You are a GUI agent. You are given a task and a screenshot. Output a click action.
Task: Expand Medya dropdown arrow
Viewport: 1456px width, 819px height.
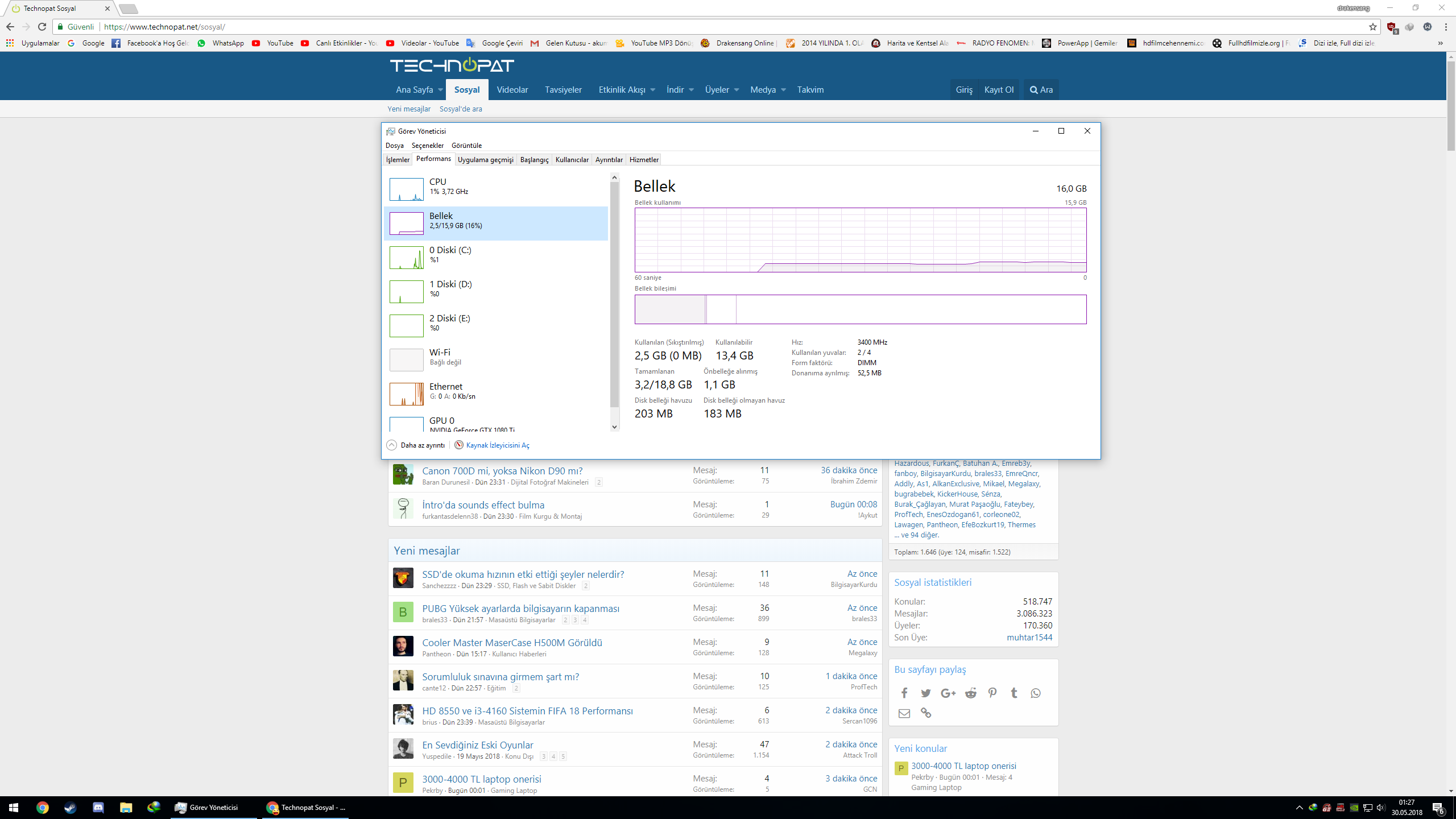[783, 90]
